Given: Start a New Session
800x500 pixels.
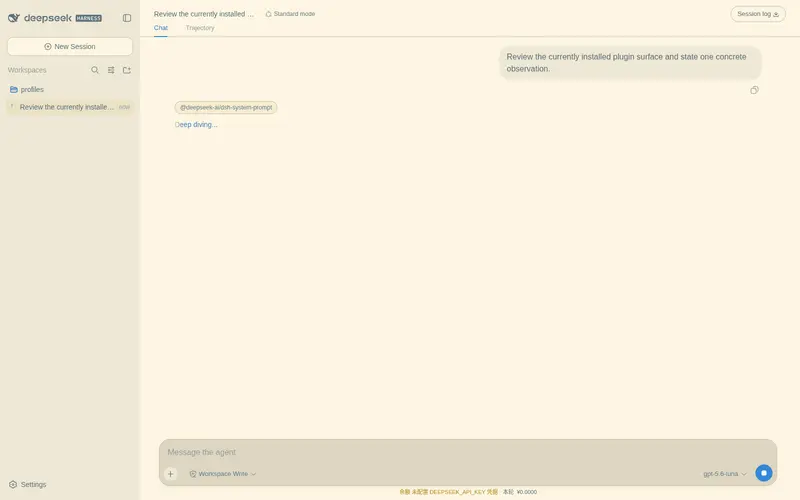Looking at the screenshot, I should [70, 46].
